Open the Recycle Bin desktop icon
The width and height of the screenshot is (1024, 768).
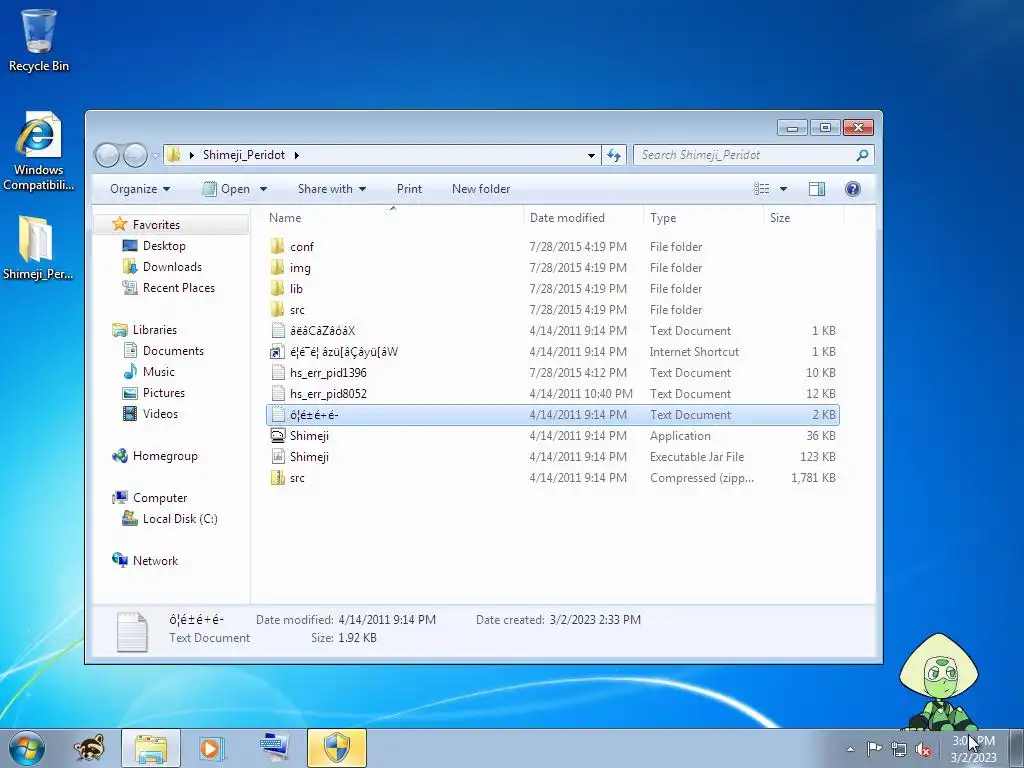pos(39,40)
